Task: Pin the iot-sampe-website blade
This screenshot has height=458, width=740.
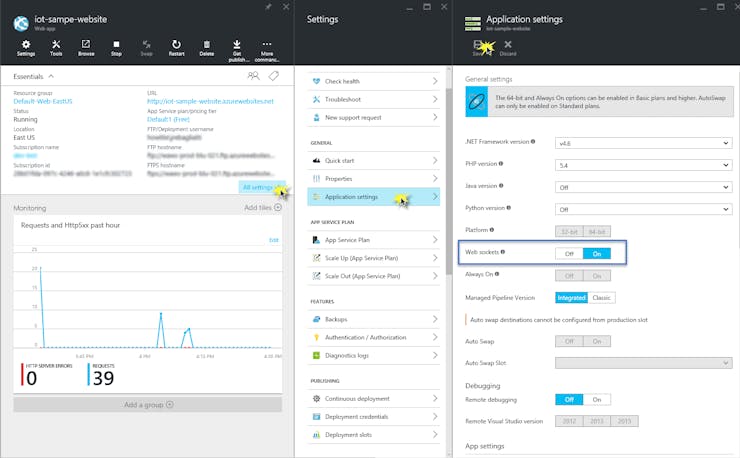Action: pos(268,7)
